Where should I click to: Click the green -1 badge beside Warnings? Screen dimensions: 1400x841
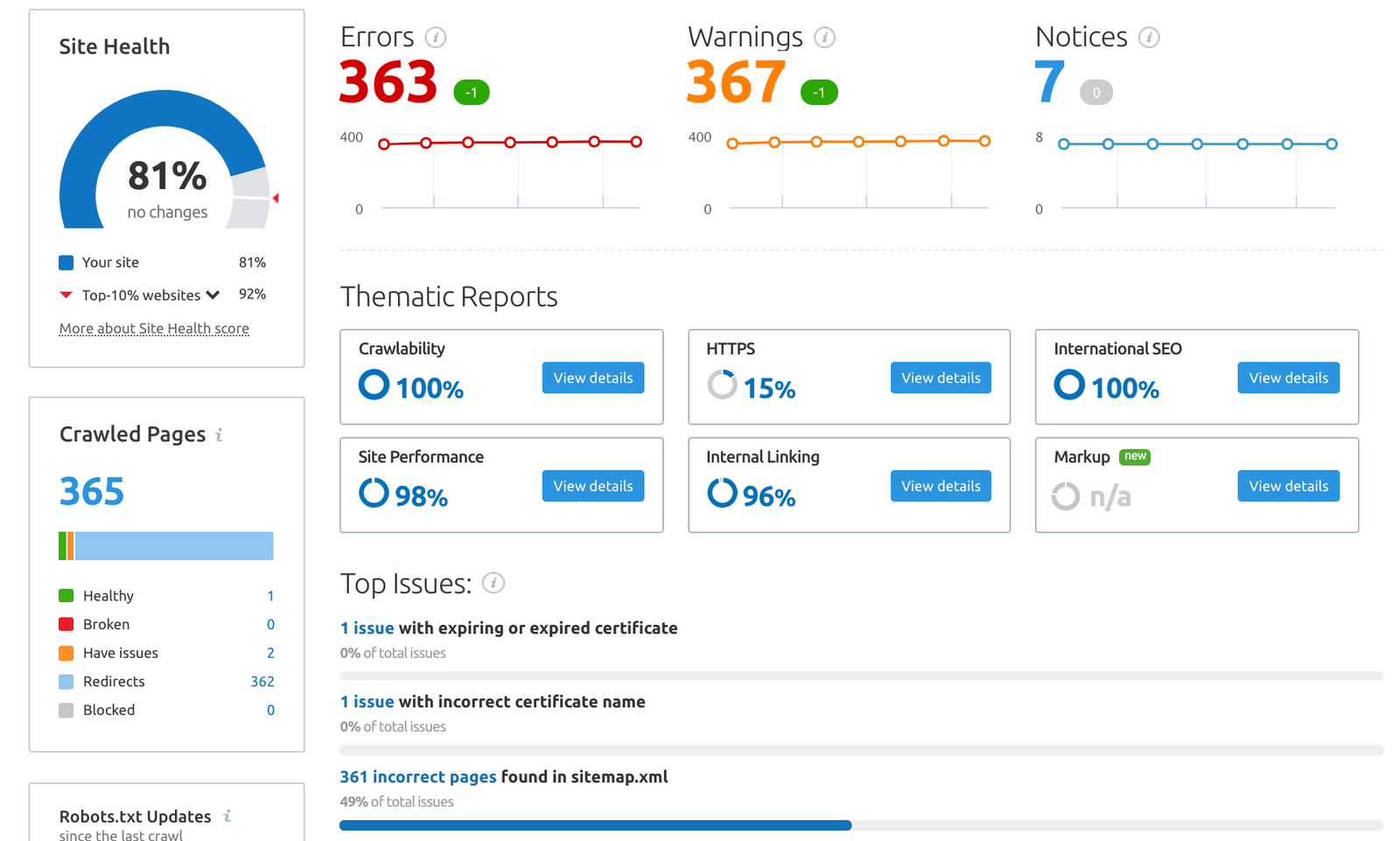coord(818,92)
